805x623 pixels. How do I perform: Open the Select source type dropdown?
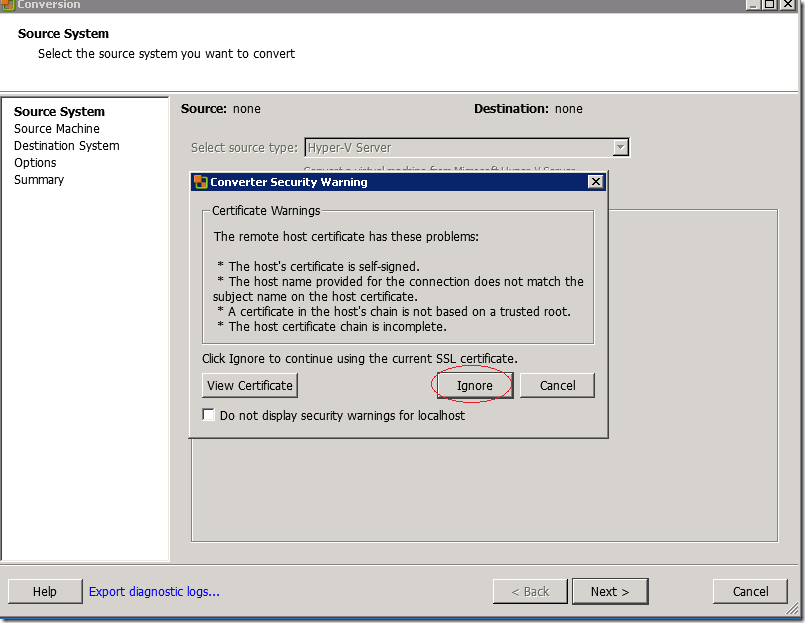[x=620, y=148]
